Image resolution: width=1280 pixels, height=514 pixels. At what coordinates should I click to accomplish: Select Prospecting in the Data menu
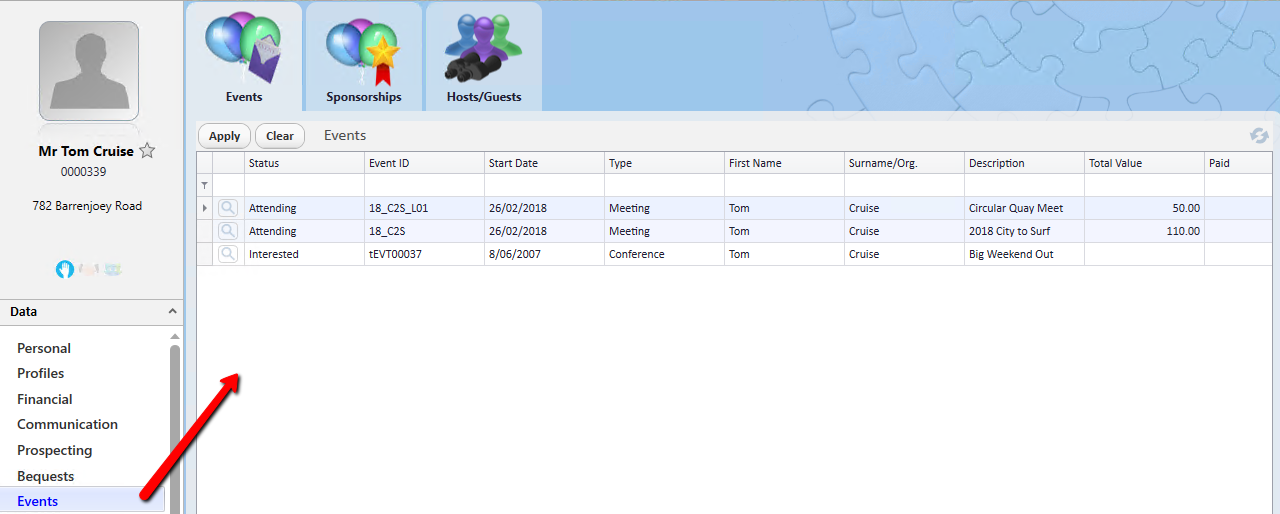tap(55, 450)
